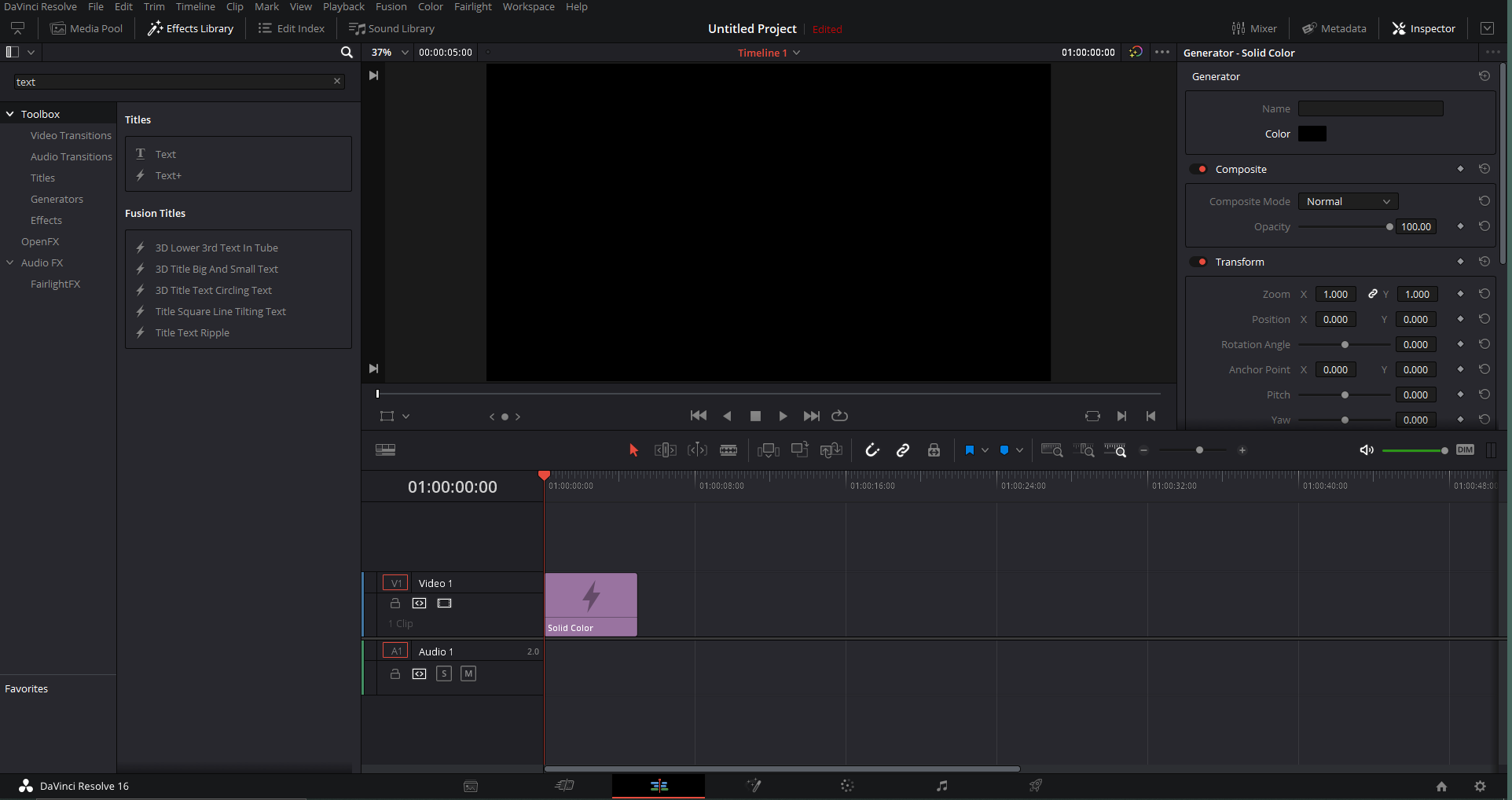Toggle Loop playback icon
The width and height of the screenshot is (1512, 800).
(840, 416)
